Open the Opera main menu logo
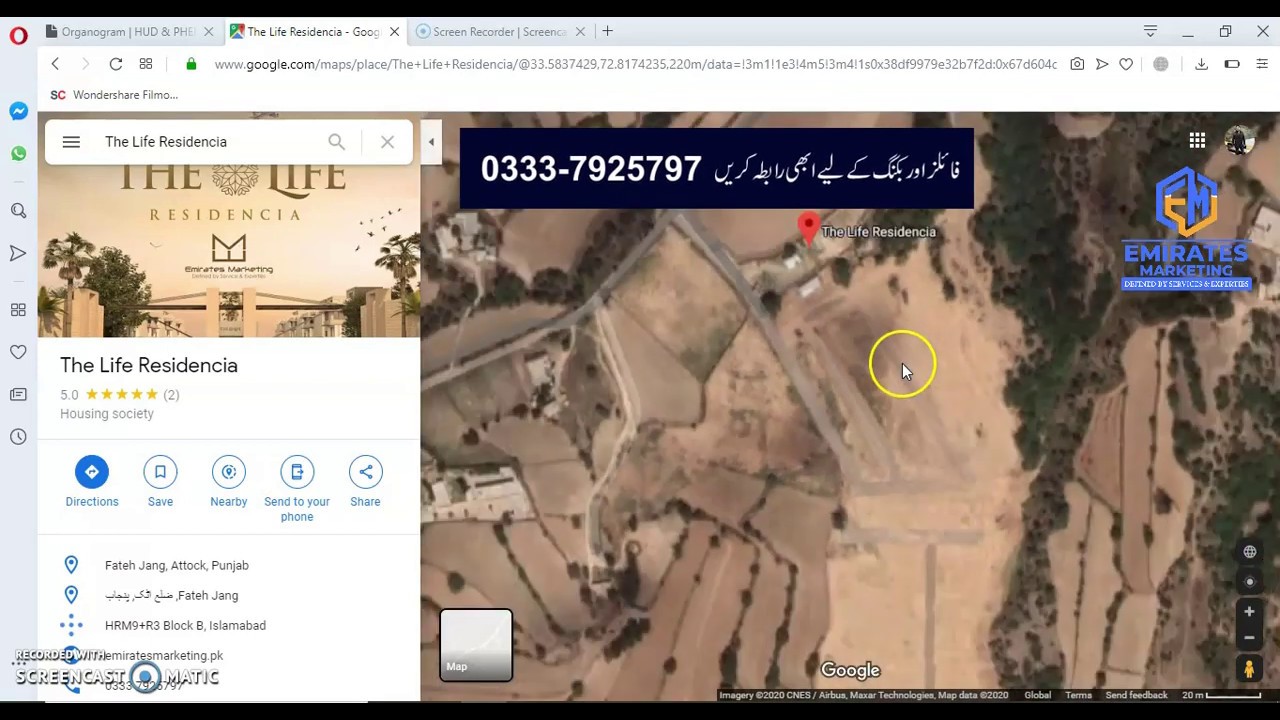Screen dimensions: 1280x720 tap(18, 36)
